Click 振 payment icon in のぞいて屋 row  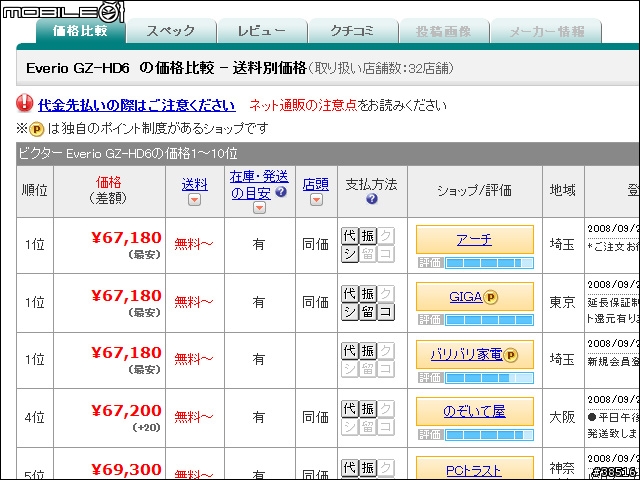[368, 408]
